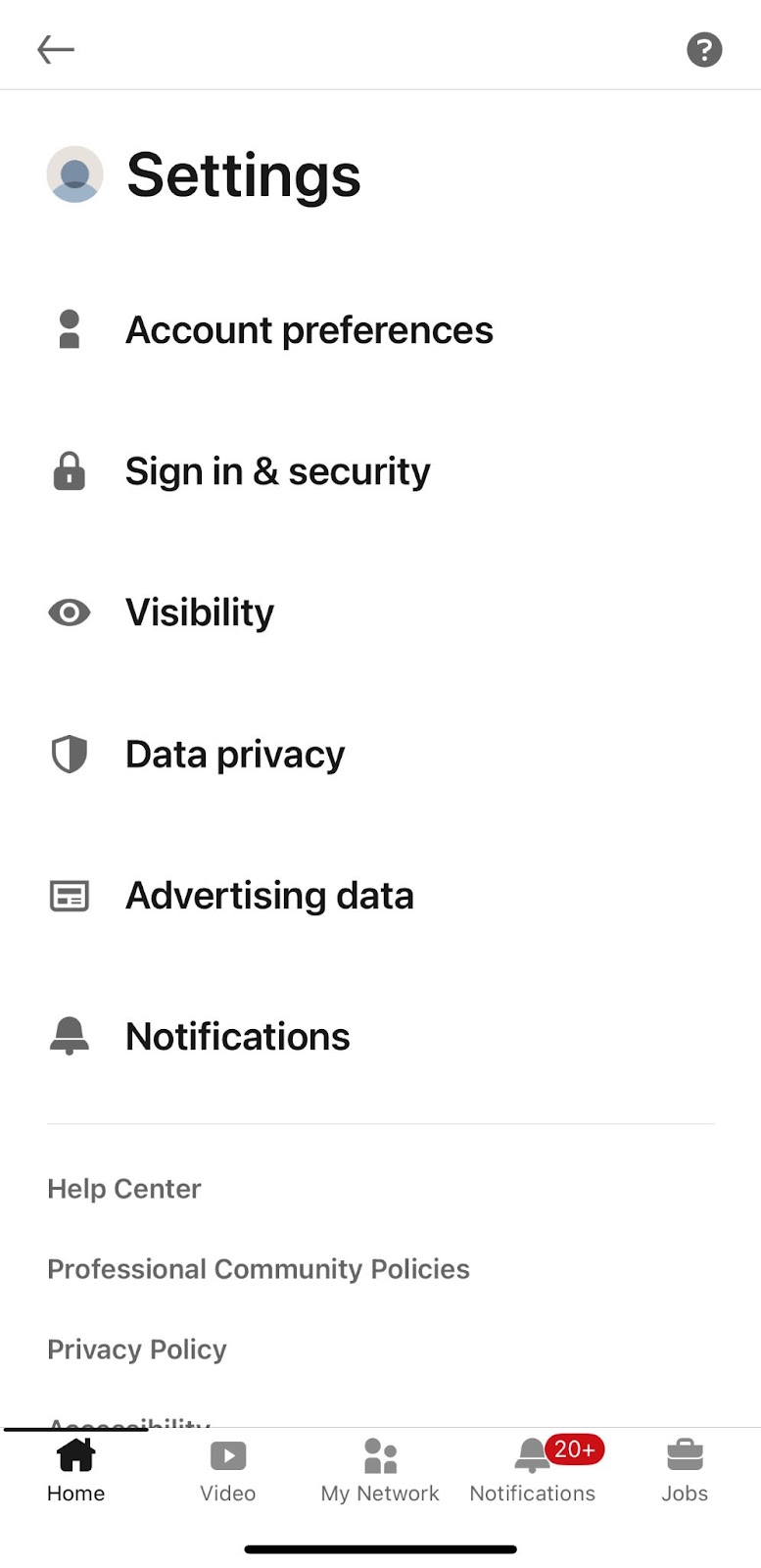Open the Help Center link
Screen dimensions: 761x1568
coord(124,1189)
